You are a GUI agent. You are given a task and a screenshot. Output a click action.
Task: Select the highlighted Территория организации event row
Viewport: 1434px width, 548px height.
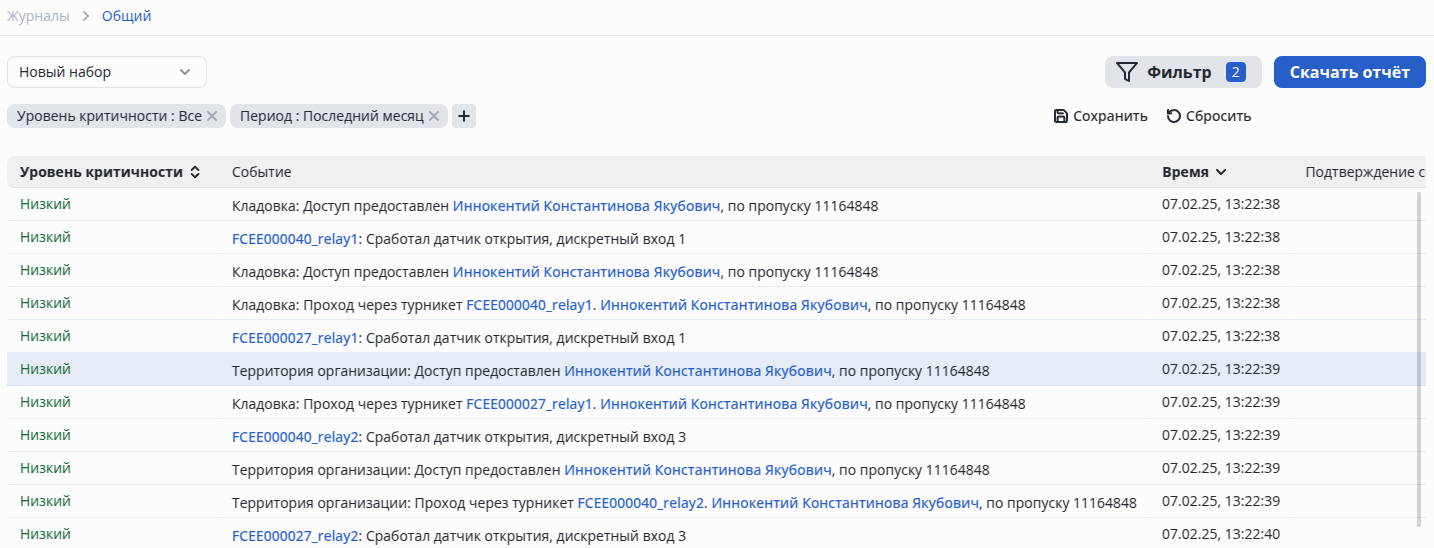610,370
